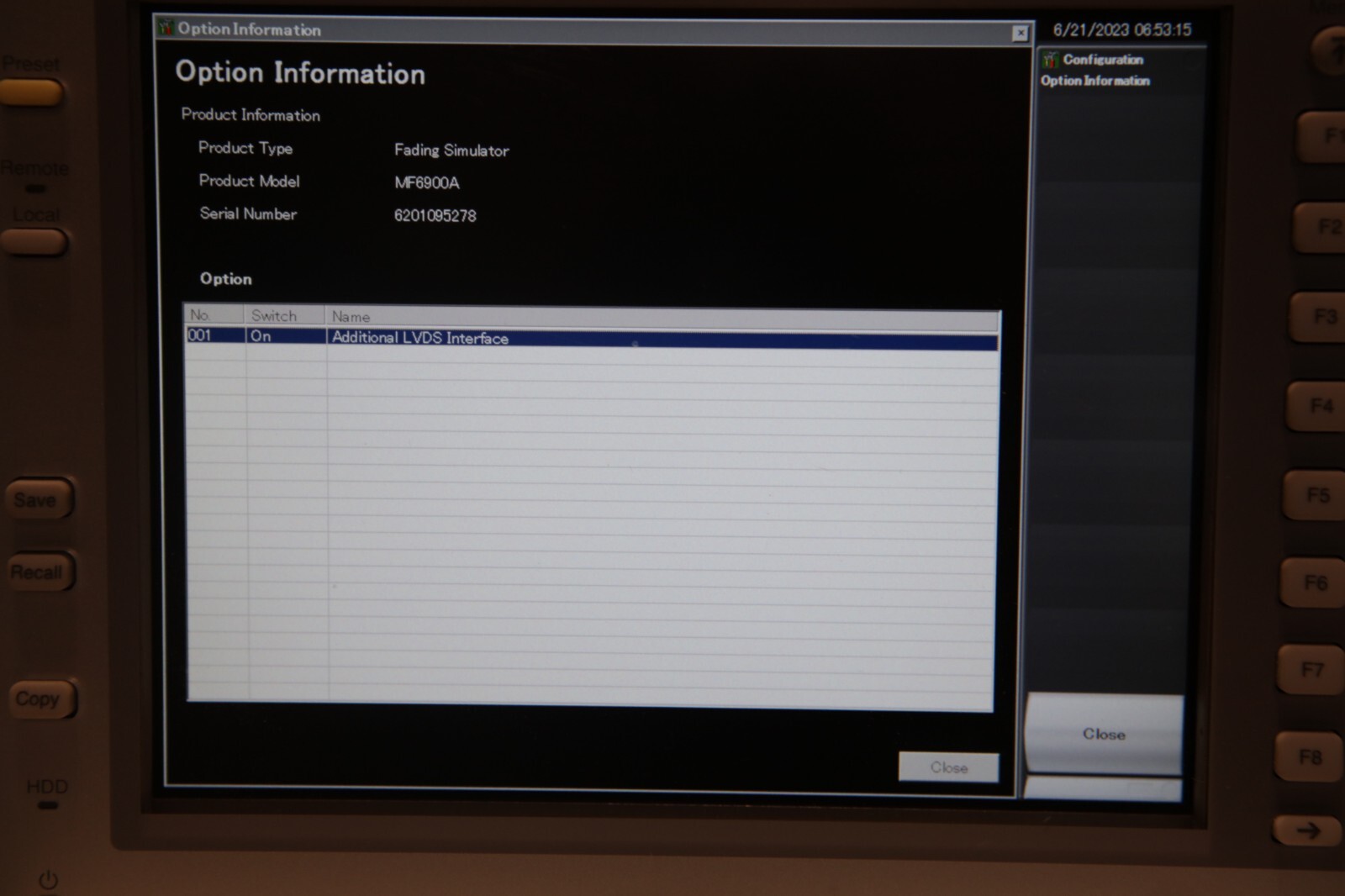Click the Copy hardware key
The width and height of the screenshot is (1345, 896).
(x=42, y=698)
